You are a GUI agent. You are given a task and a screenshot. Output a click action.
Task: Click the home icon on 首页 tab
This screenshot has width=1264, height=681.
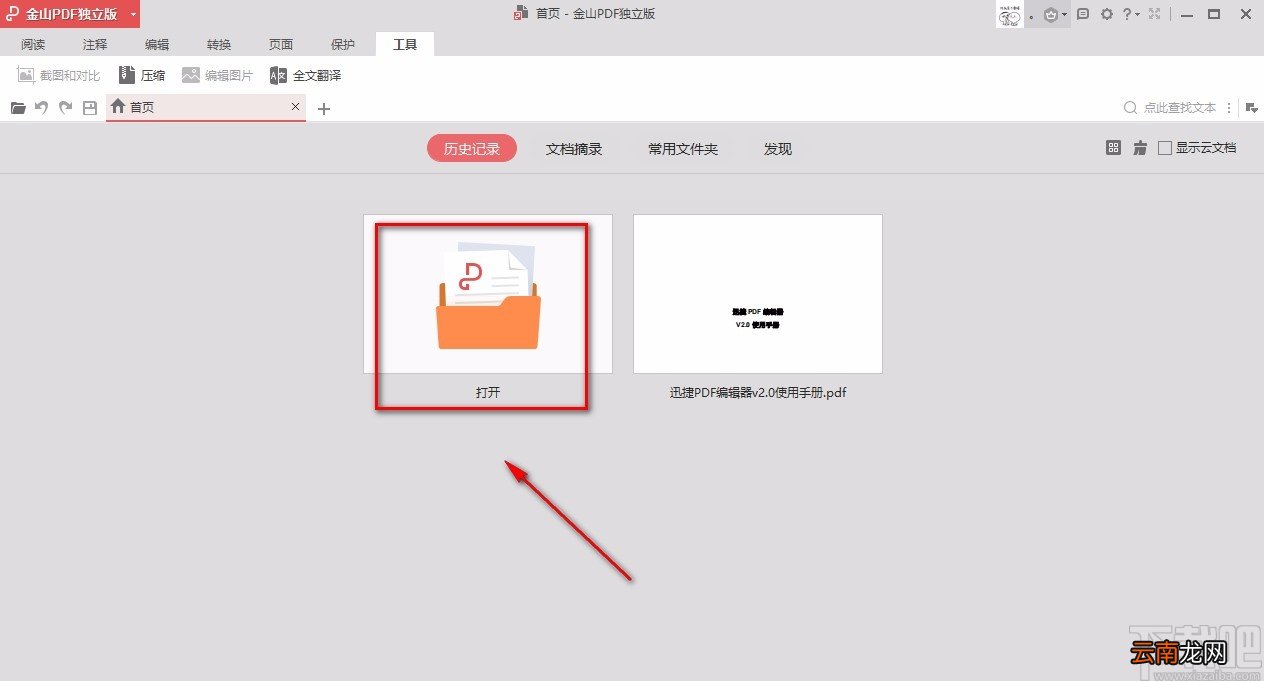[x=118, y=106]
